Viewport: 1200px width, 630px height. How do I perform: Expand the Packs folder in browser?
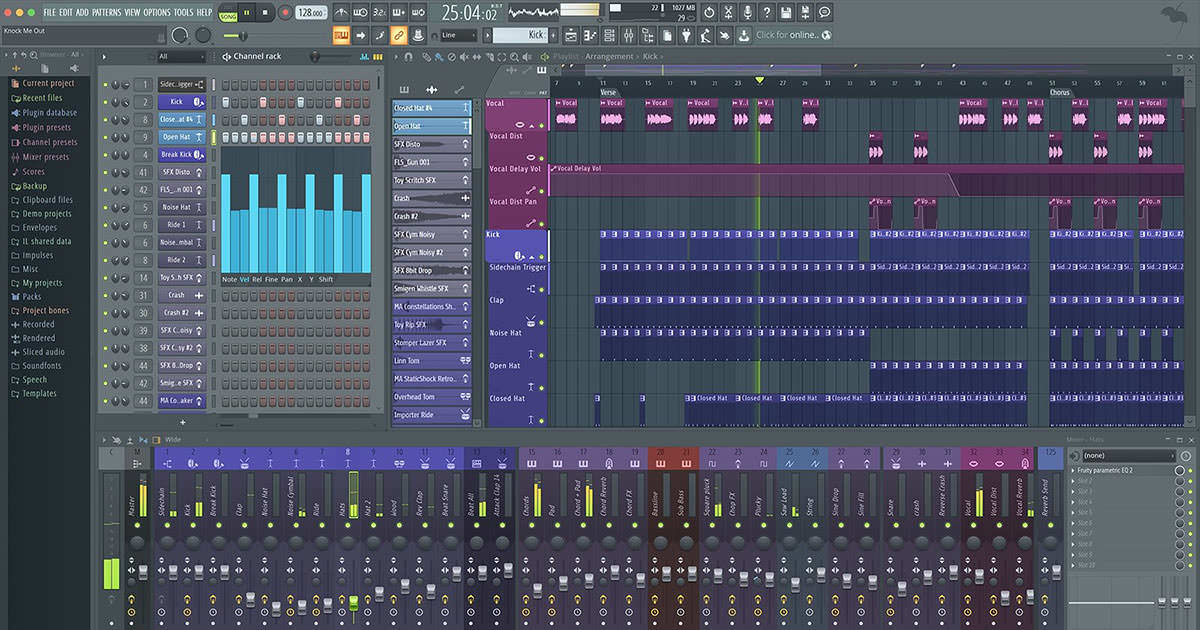pos(27,297)
